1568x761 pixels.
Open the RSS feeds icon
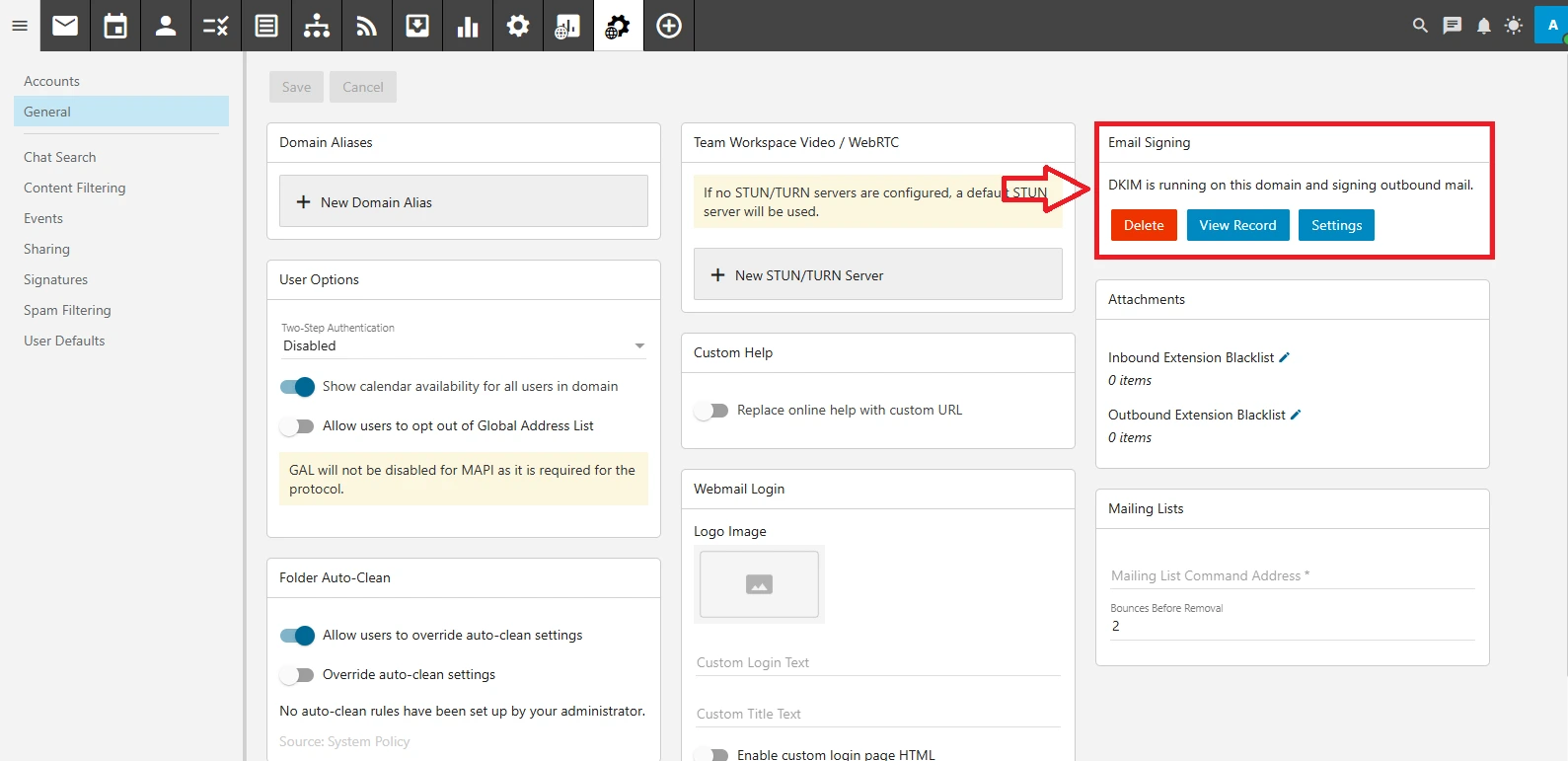(x=367, y=26)
